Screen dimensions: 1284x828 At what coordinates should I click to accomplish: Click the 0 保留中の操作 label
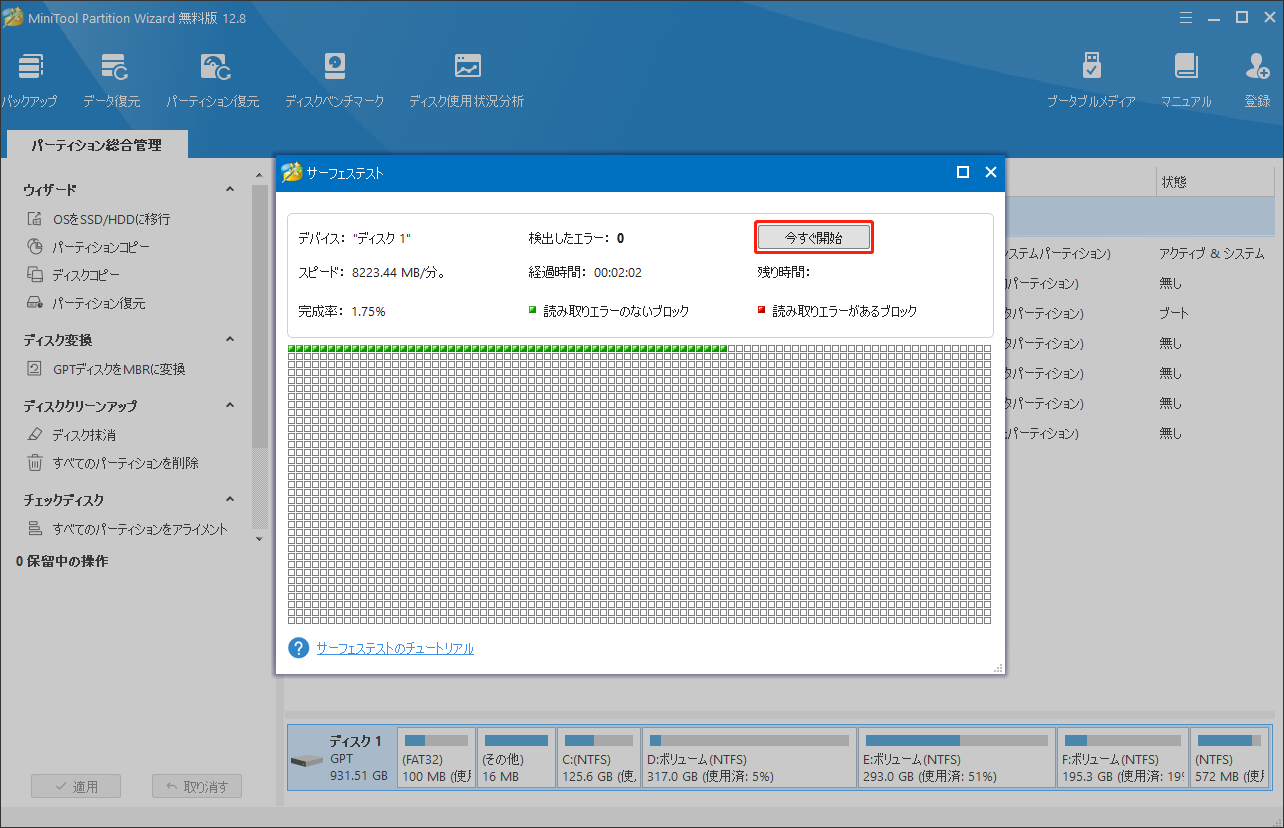[x=62, y=562]
